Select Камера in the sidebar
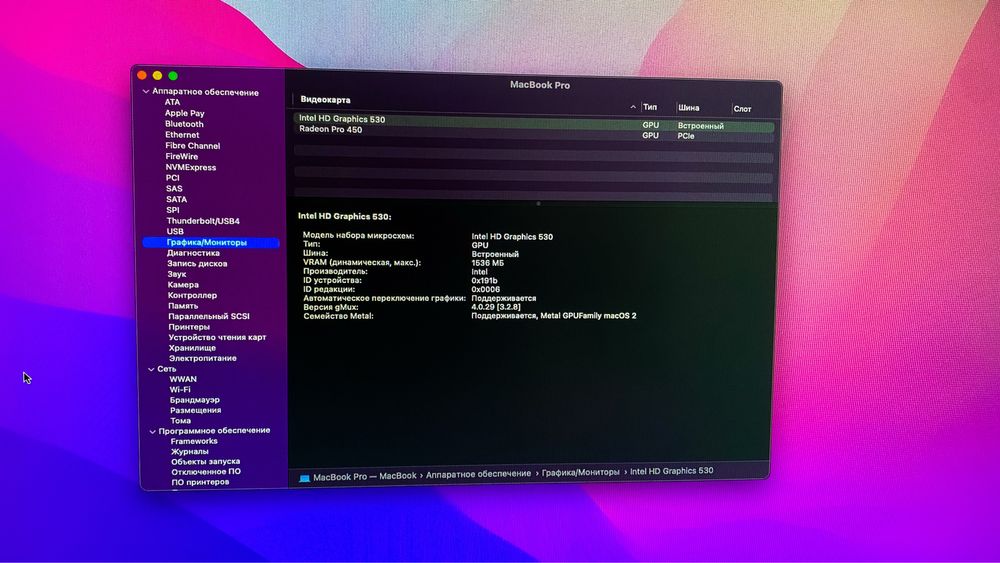1000x563 pixels. (183, 285)
